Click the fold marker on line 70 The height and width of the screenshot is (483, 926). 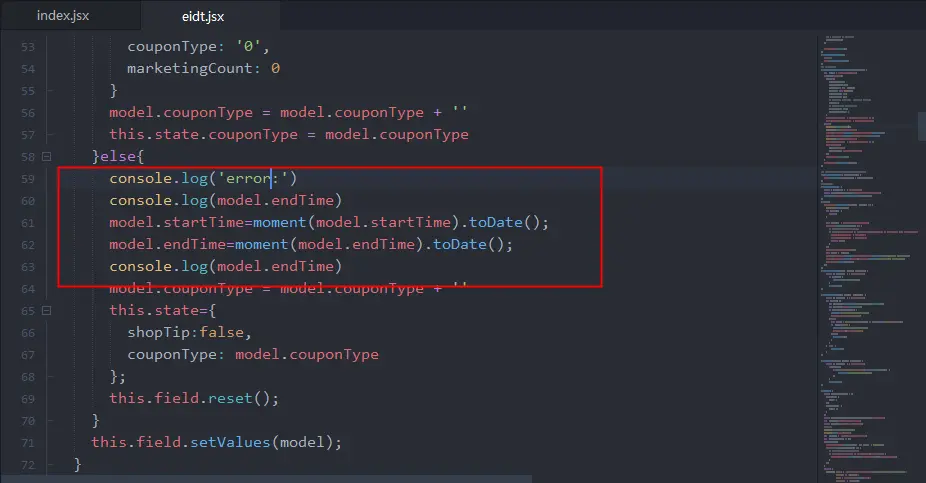tap(50, 421)
